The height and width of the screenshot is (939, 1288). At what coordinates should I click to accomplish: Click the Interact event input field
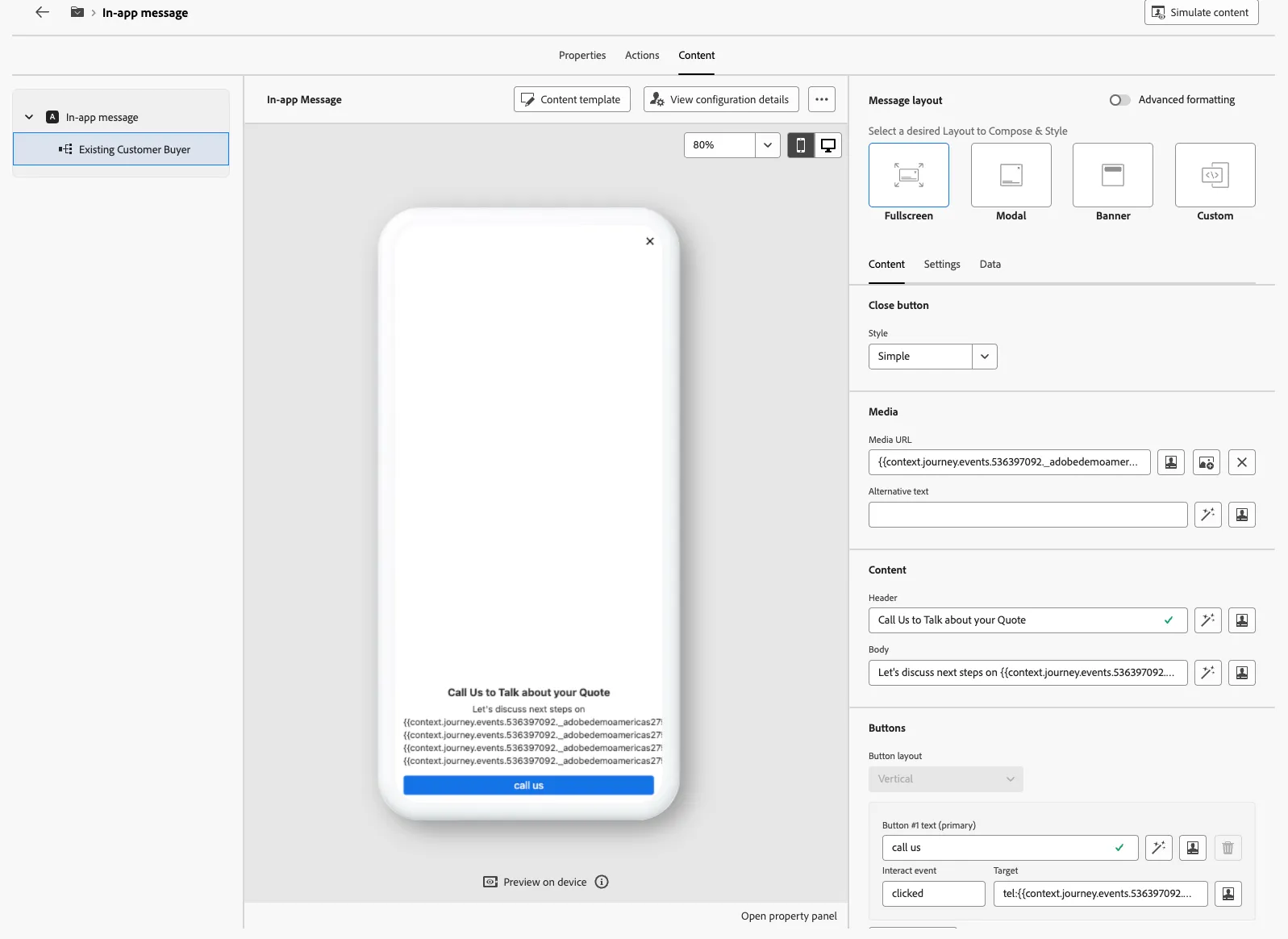point(934,894)
